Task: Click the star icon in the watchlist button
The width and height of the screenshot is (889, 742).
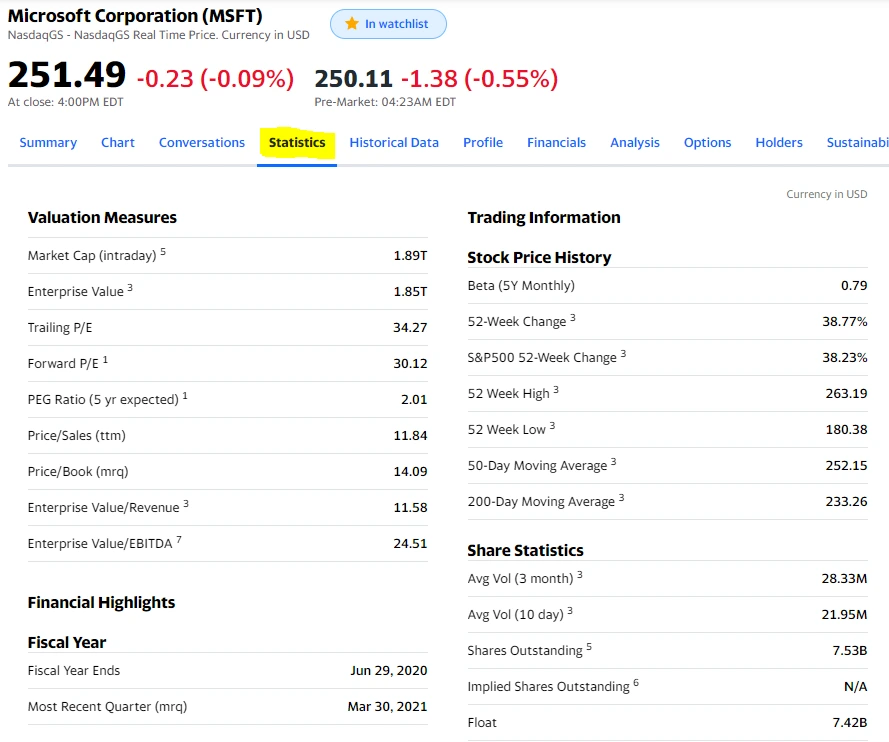Action: 352,23
